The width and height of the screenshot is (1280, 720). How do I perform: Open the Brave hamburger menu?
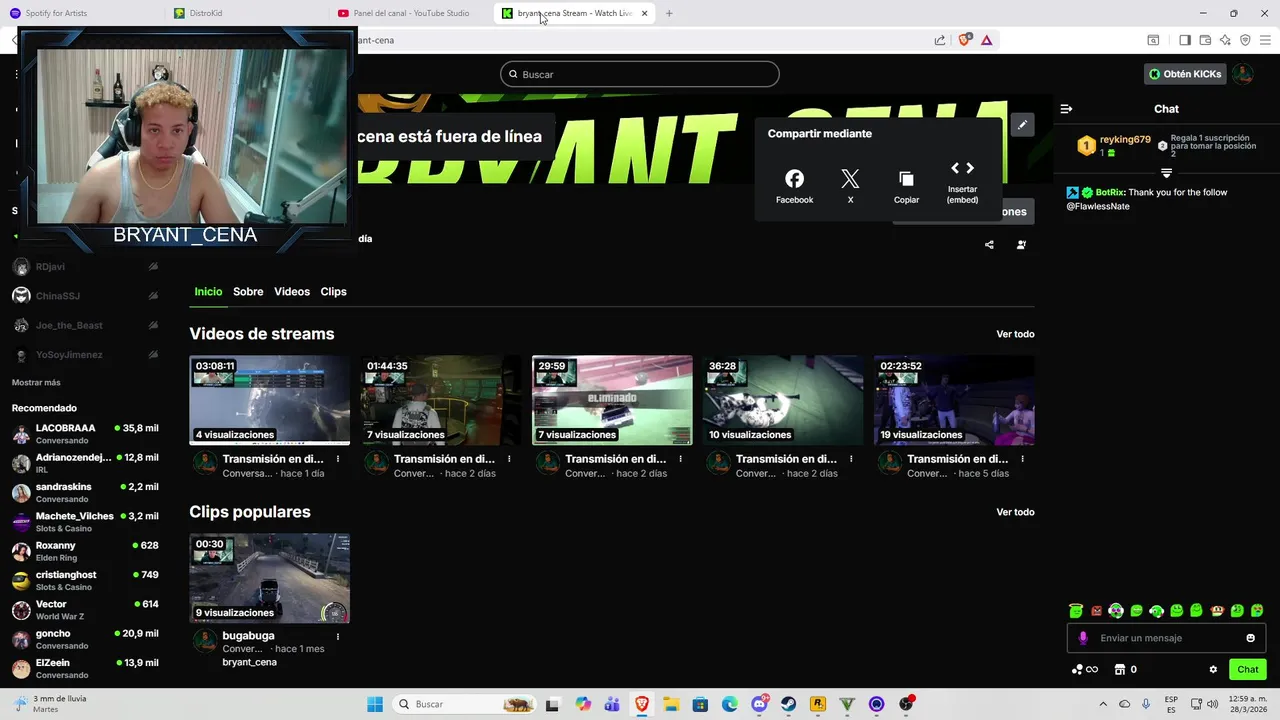pos(1265,40)
